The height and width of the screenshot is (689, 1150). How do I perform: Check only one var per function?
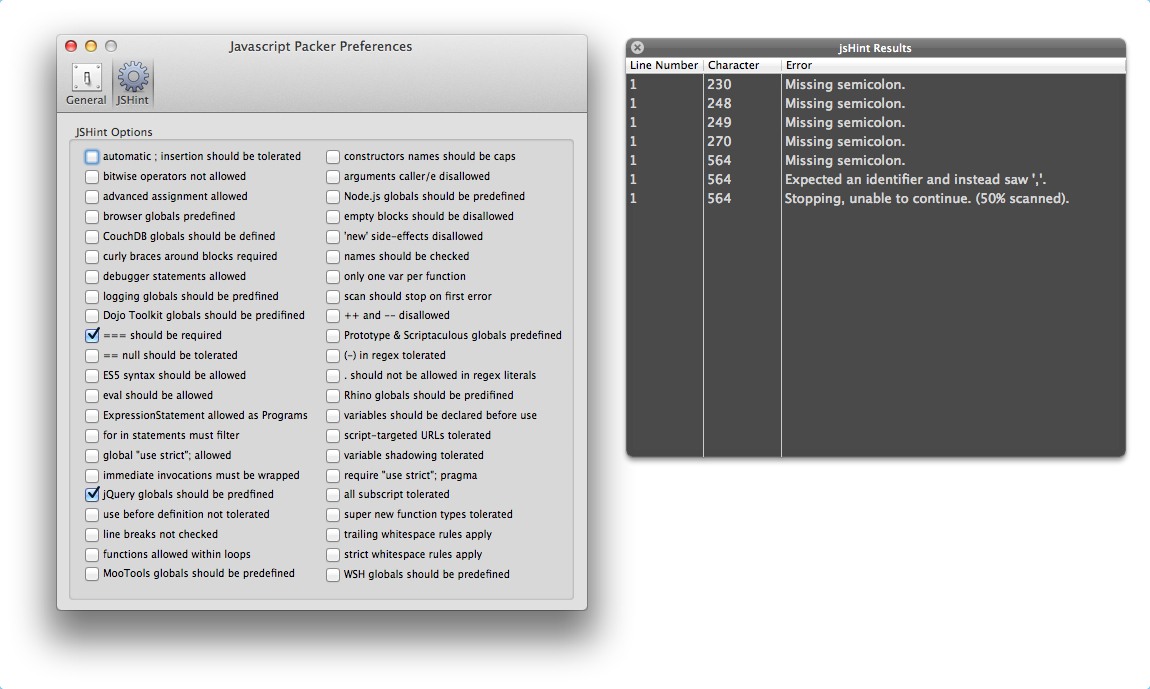tap(333, 277)
